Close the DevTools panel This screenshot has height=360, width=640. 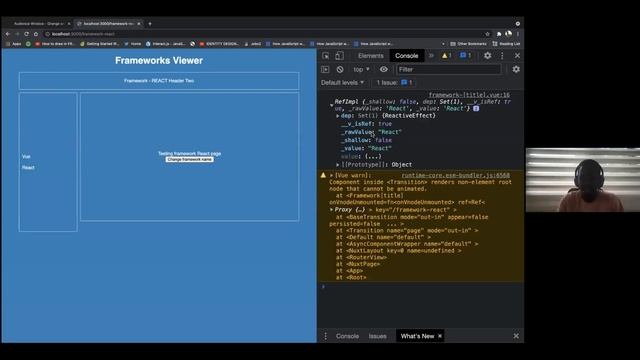(x=517, y=56)
